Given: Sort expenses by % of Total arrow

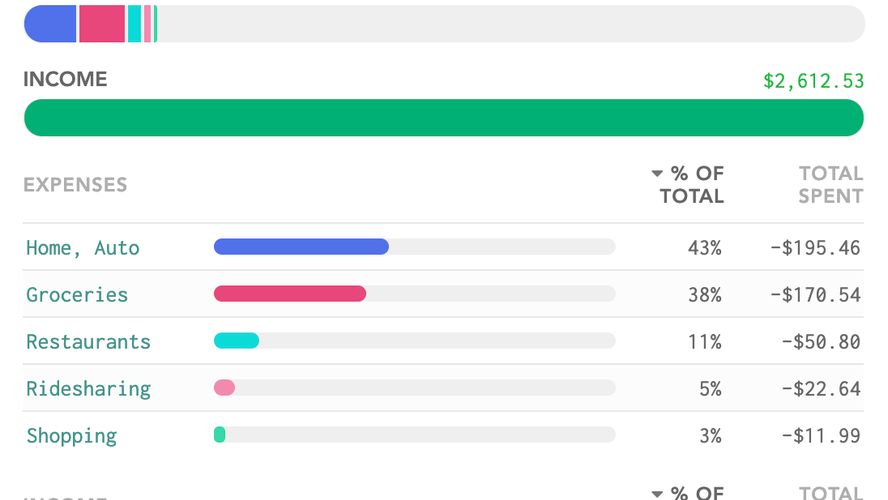Looking at the screenshot, I should tap(657, 174).
